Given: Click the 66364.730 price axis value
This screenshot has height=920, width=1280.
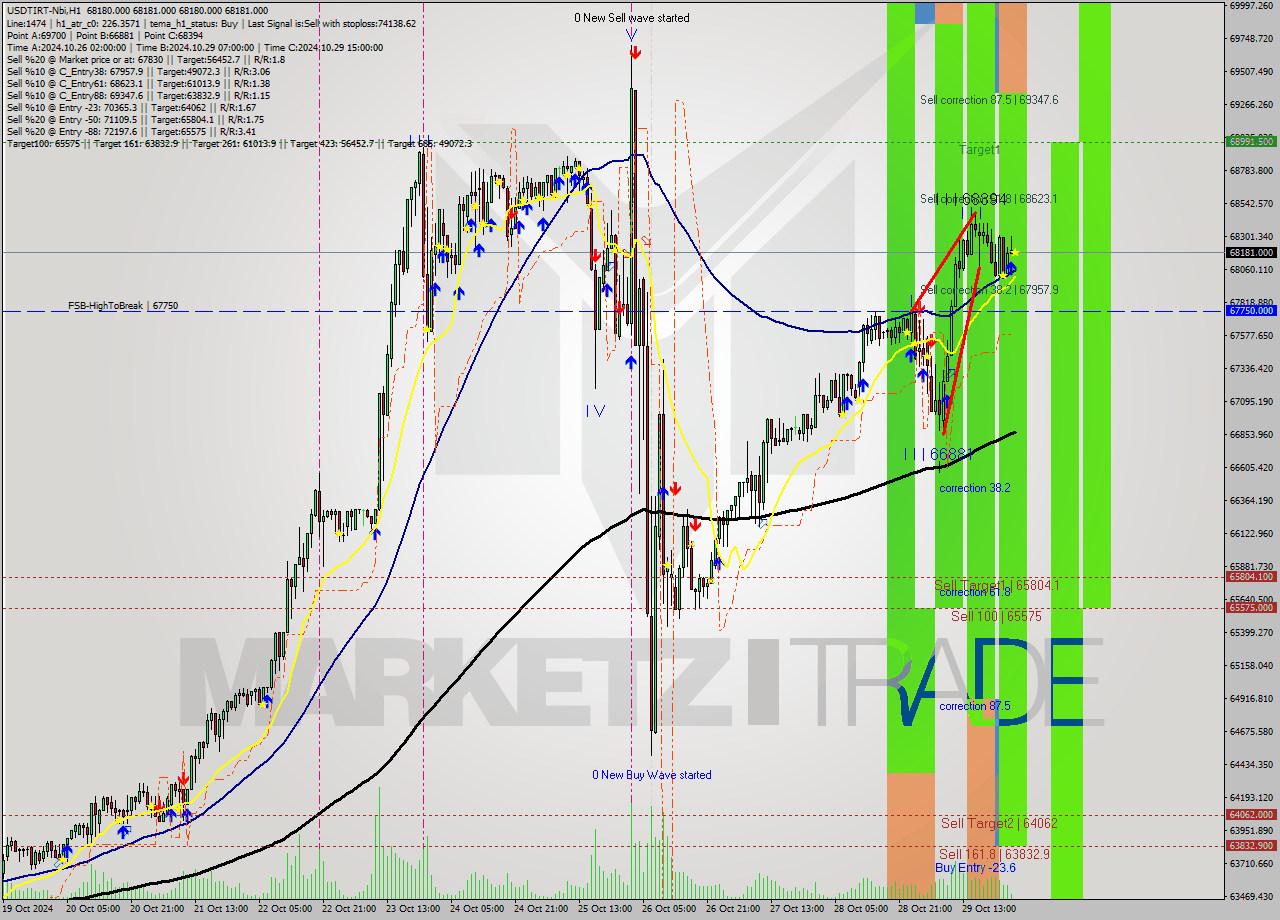Looking at the screenshot, I should [1251, 501].
